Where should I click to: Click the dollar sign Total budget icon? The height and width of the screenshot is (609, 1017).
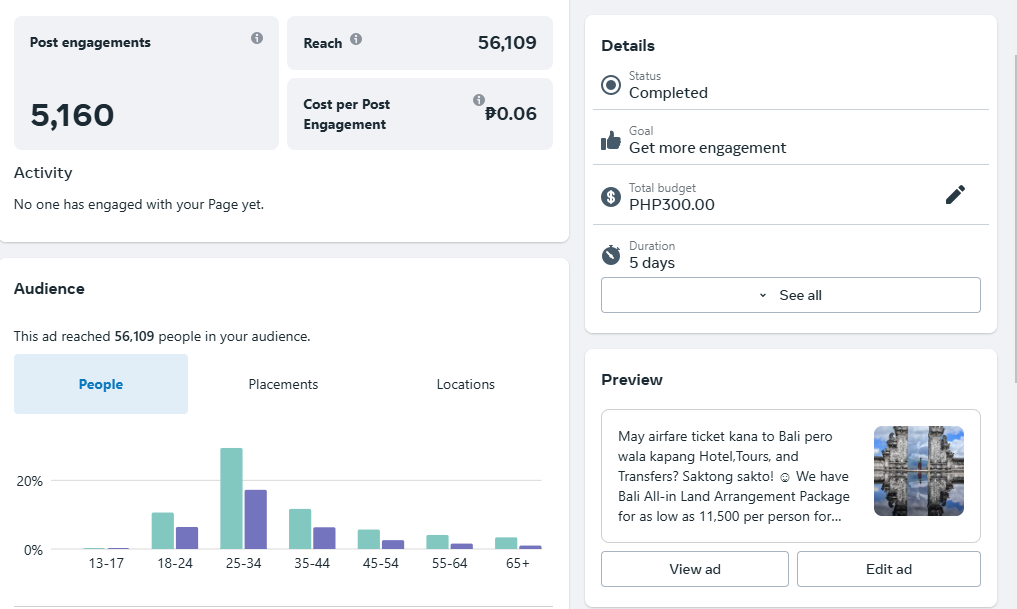point(611,197)
